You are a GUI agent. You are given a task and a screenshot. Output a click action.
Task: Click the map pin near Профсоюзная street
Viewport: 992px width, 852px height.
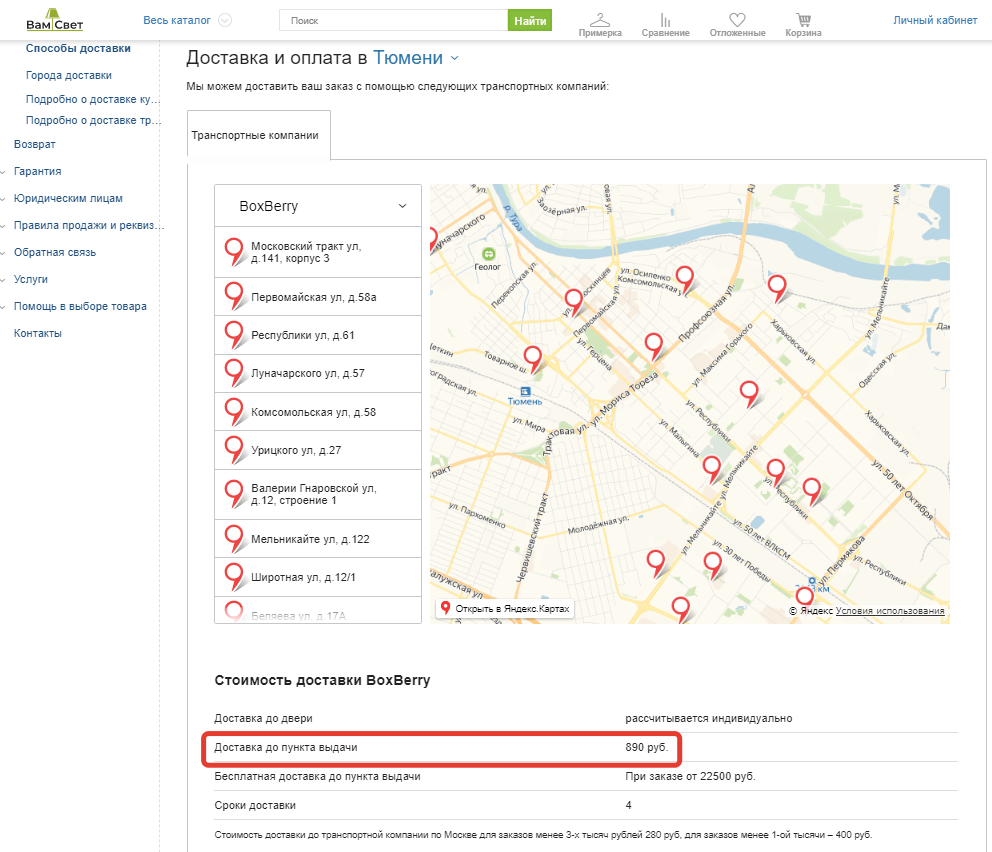(654, 344)
